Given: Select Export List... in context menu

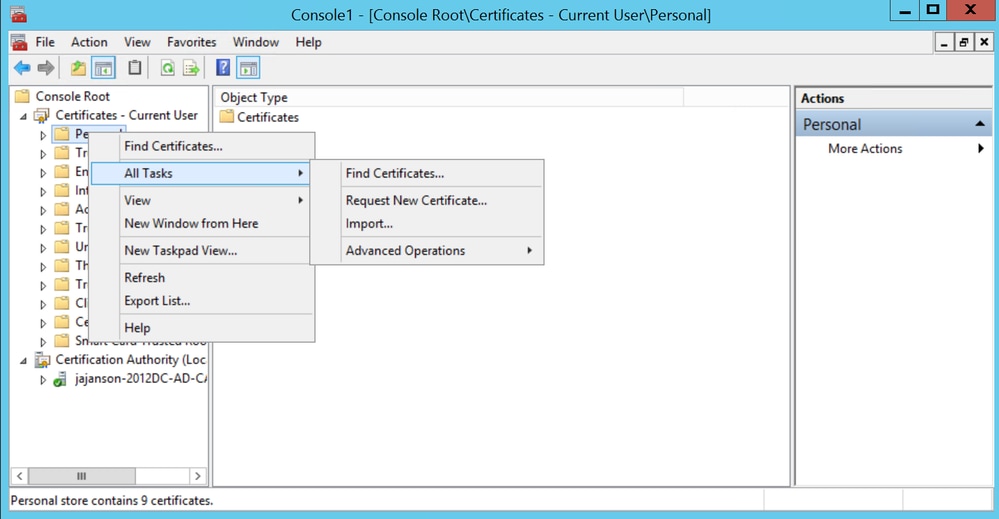Looking at the screenshot, I should 202,301.
